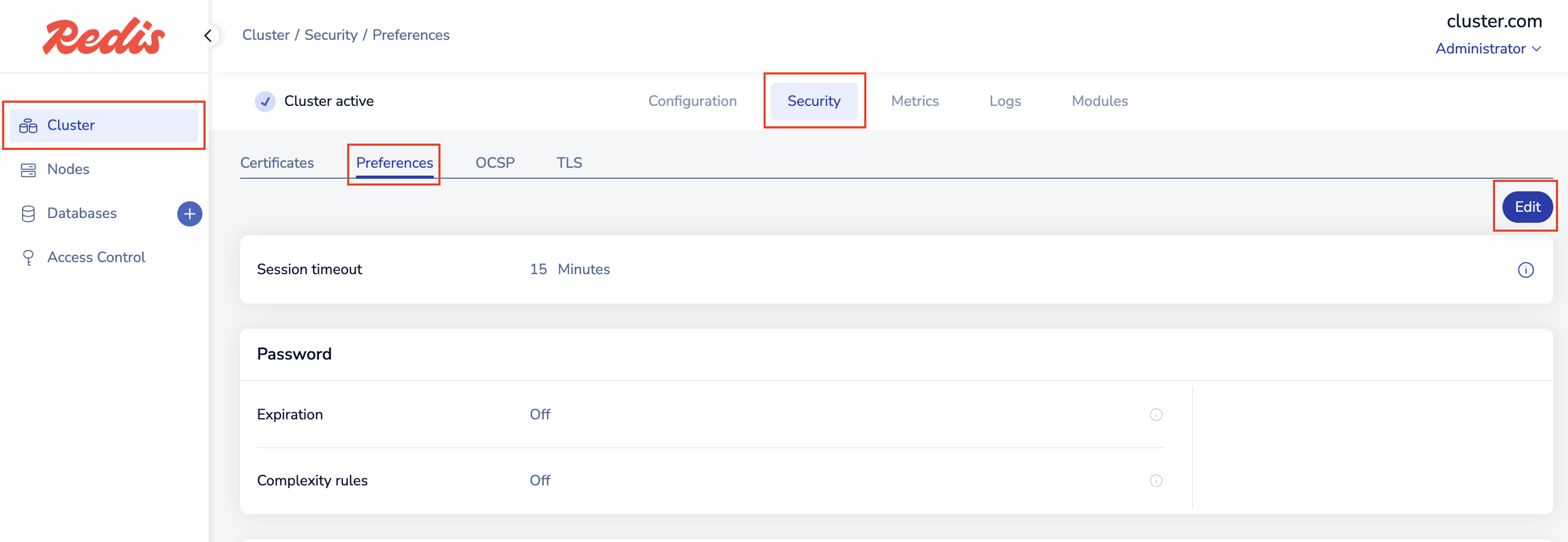Click the Session timeout label
The width and height of the screenshot is (1568, 542).
pos(309,269)
